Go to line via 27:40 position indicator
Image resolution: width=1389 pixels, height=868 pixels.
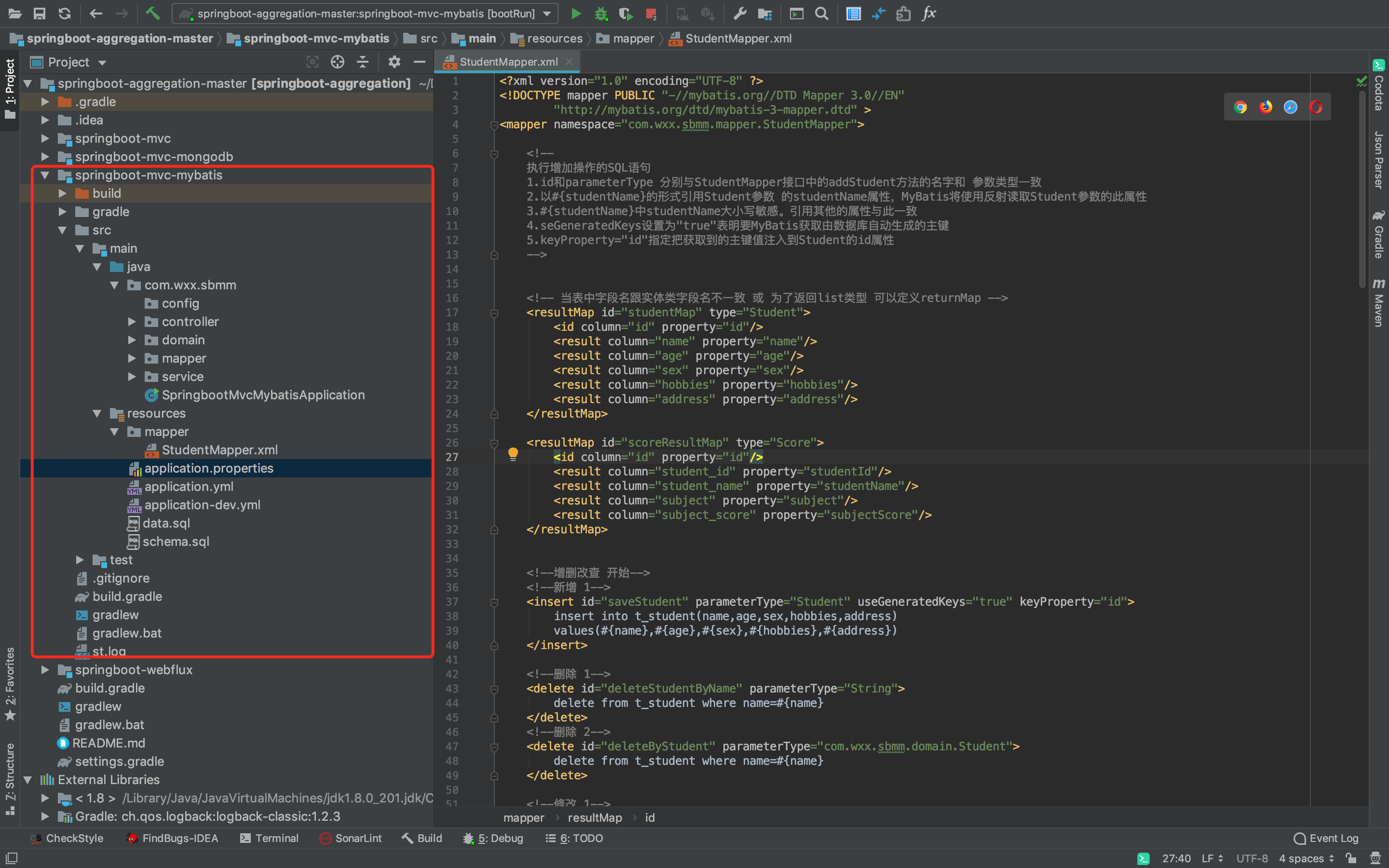(1176, 858)
